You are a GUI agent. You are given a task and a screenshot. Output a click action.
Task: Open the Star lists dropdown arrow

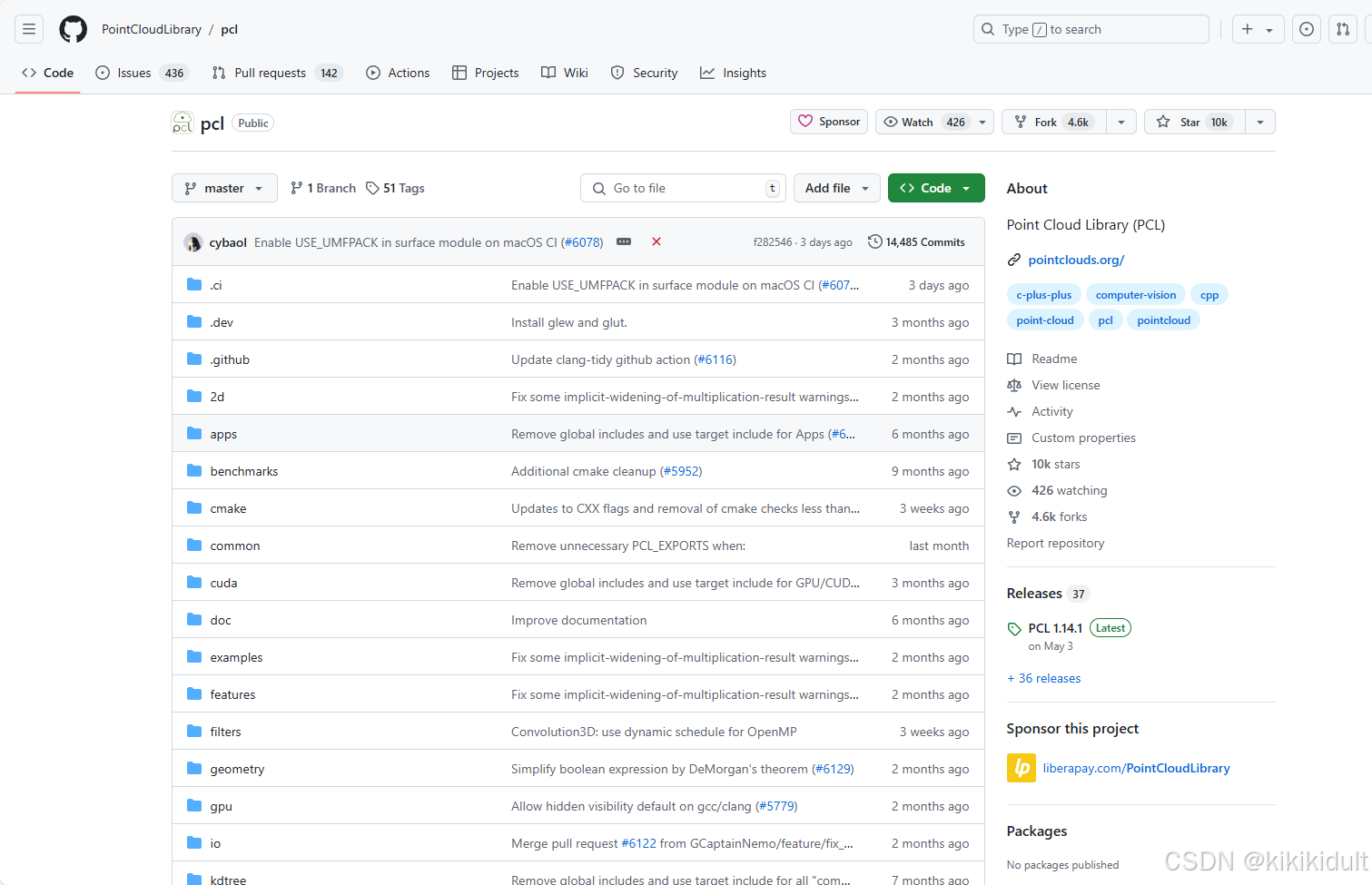click(1260, 122)
